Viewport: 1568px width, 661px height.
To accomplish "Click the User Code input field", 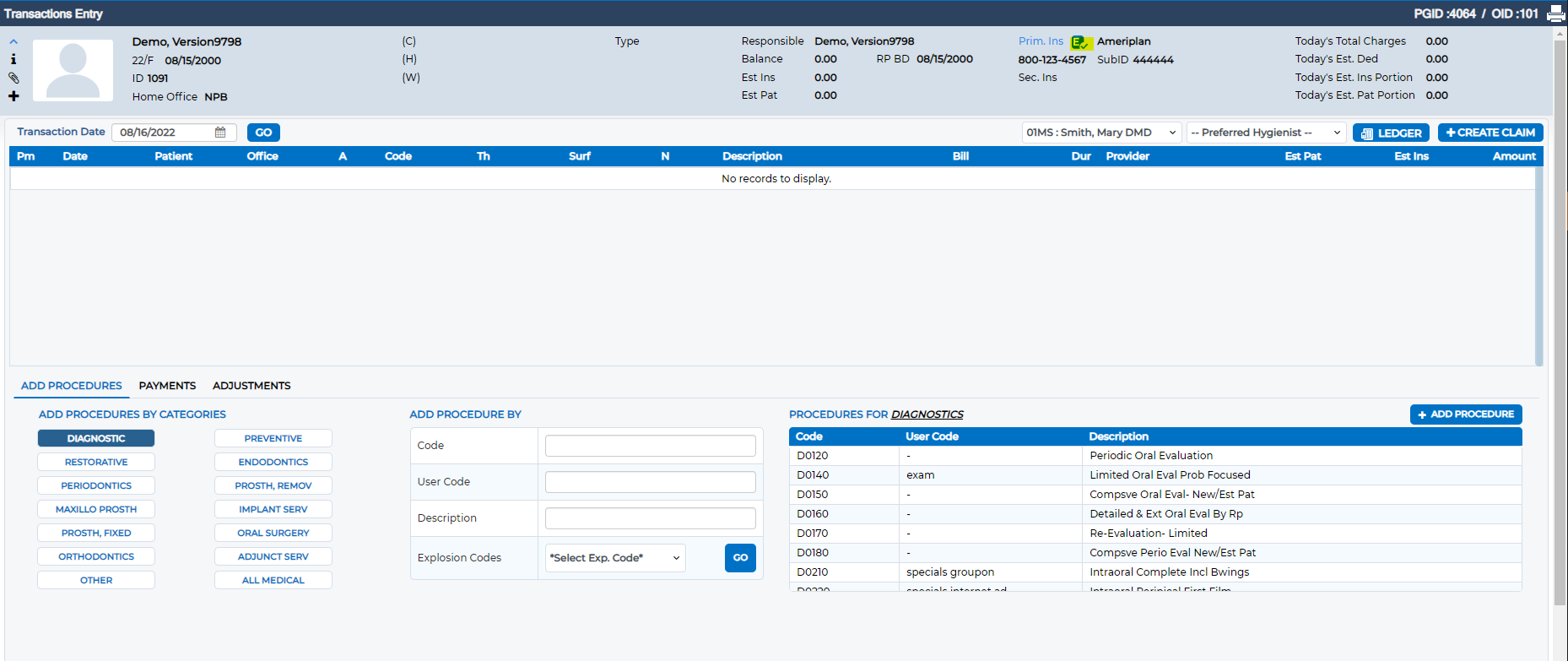I will [651, 482].
